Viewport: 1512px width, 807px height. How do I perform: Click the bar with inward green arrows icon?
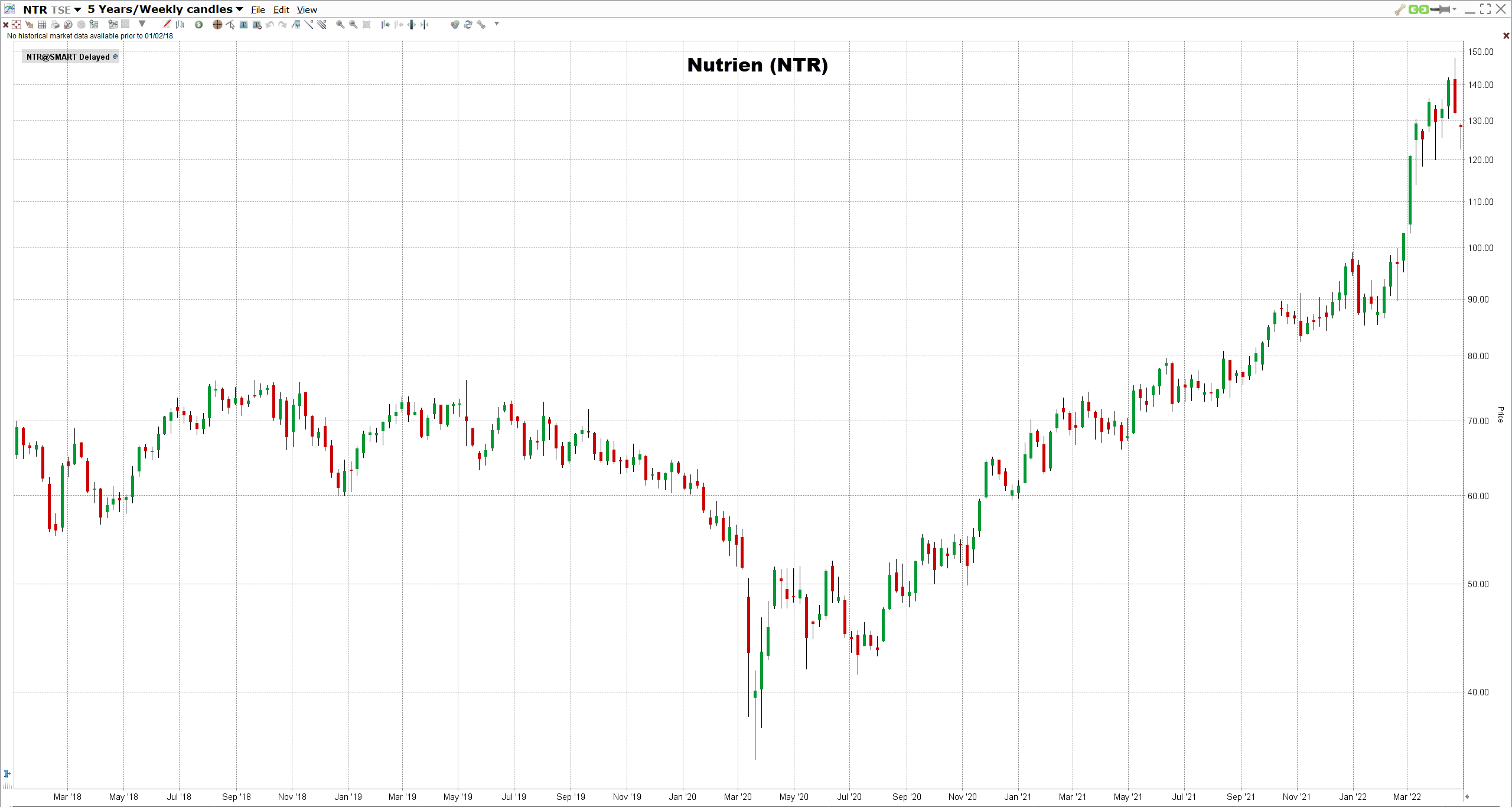pyautogui.click(x=425, y=25)
